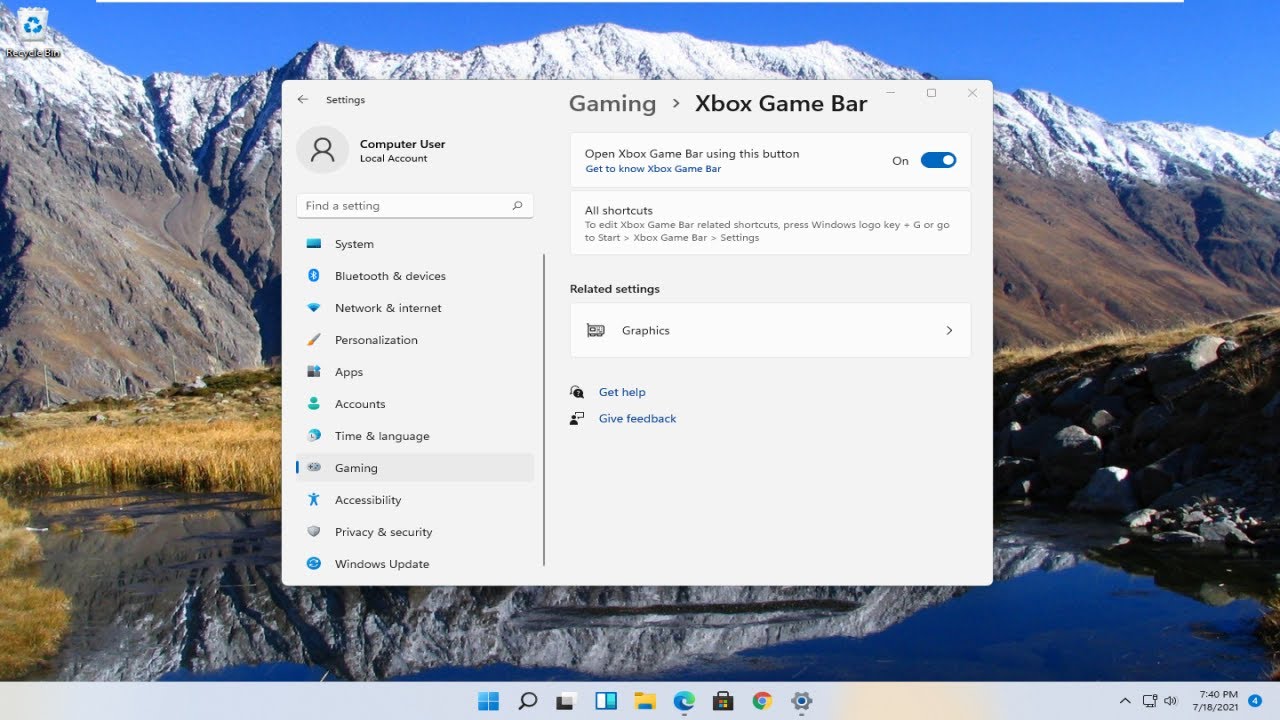This screenshot has width=1280, height=720.
Task: Select Privacy & security category
Action: [415, 532]
